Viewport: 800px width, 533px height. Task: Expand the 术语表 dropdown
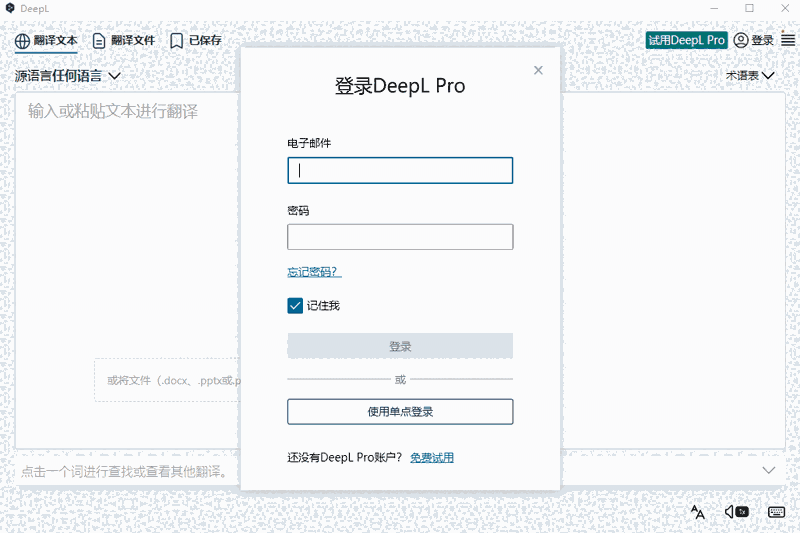coord(750,75)
